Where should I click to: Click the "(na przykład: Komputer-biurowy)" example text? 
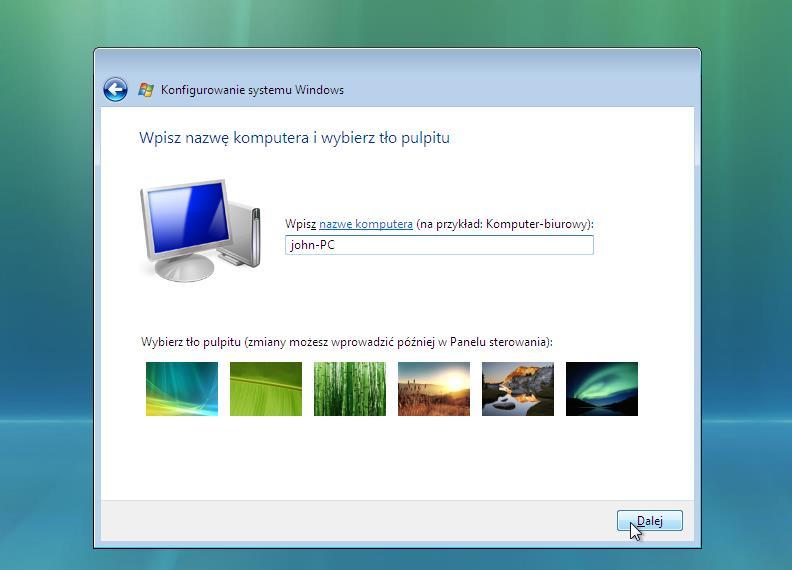[505, 224]
